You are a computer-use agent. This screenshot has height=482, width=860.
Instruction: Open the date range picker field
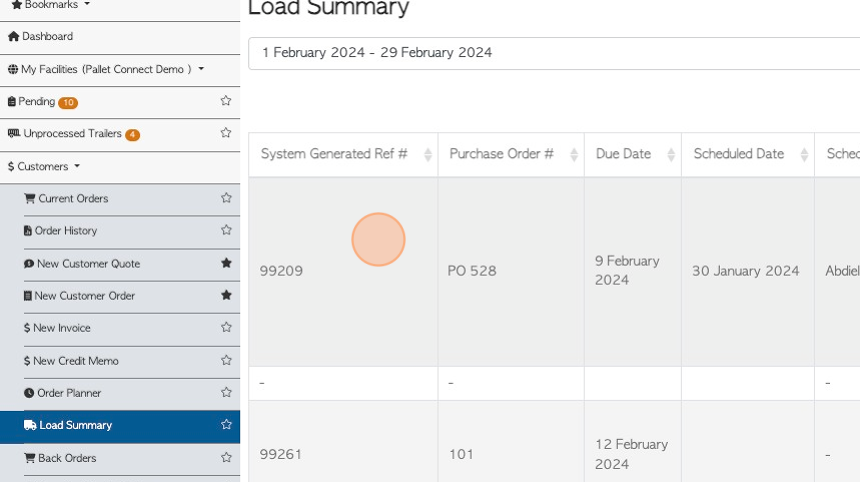[x=554, y=53]
